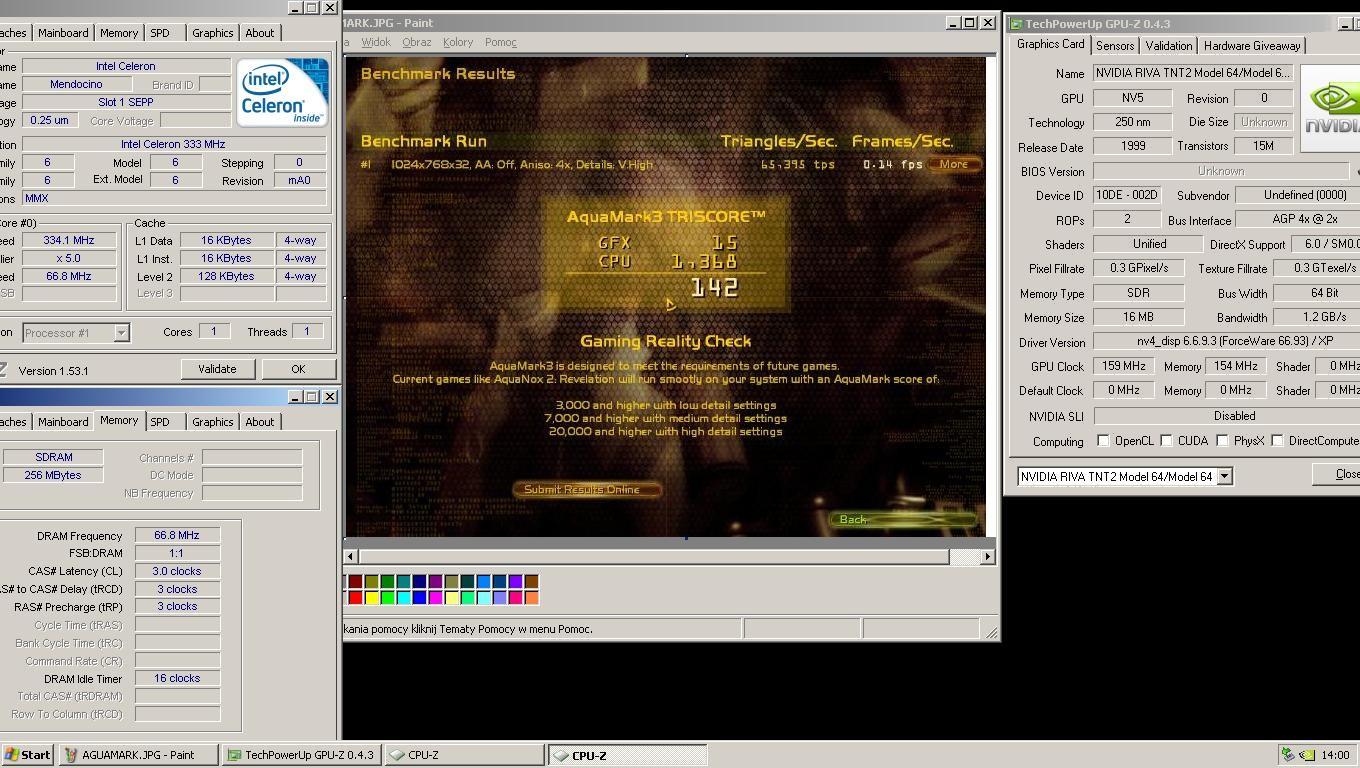Click the active bold CPU-Z taskbar button

pyautogui.click(x=628, y=755)
